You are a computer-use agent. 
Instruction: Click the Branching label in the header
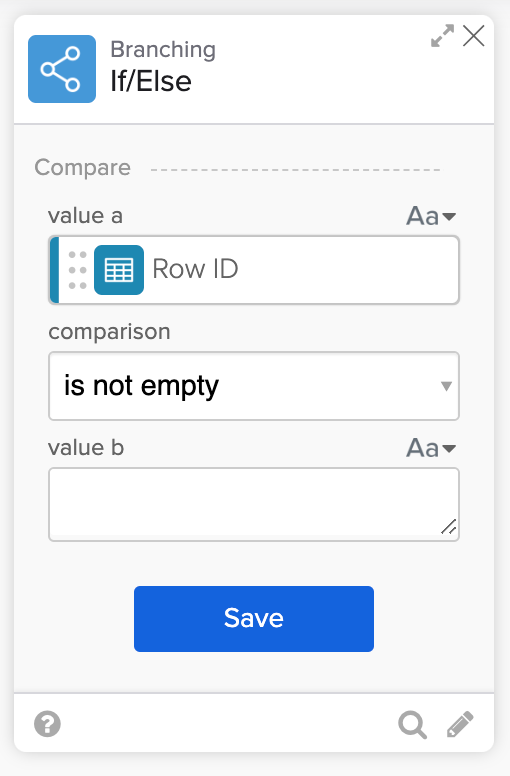point(163,50)
